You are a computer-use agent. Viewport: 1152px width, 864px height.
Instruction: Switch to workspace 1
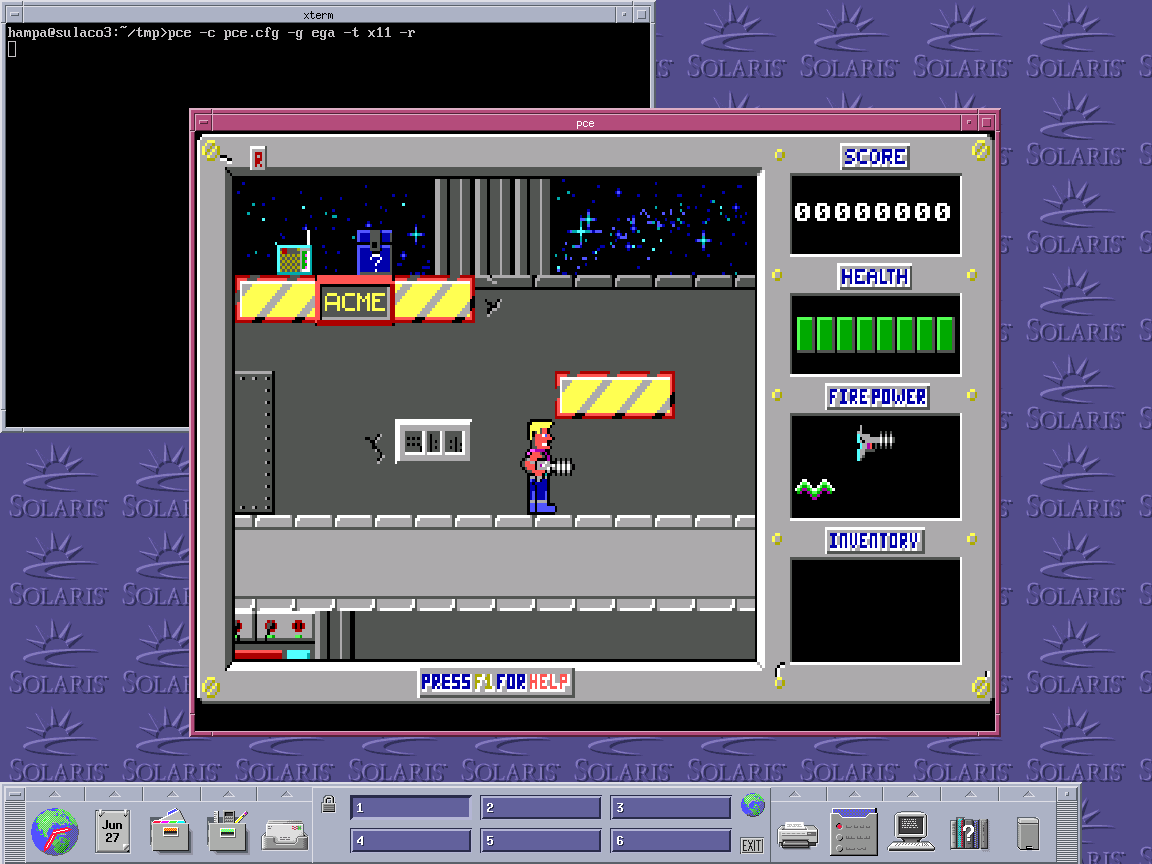pos(410,807)
